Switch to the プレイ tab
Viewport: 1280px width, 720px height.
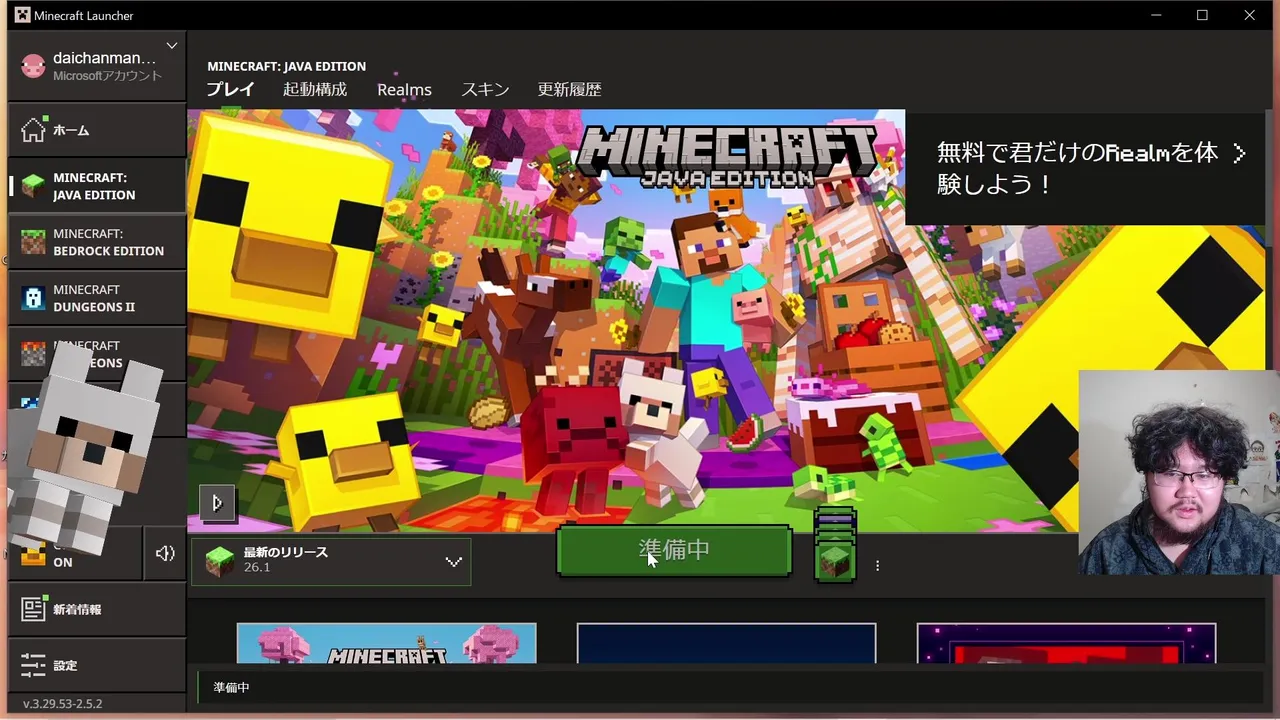(230, 89)
